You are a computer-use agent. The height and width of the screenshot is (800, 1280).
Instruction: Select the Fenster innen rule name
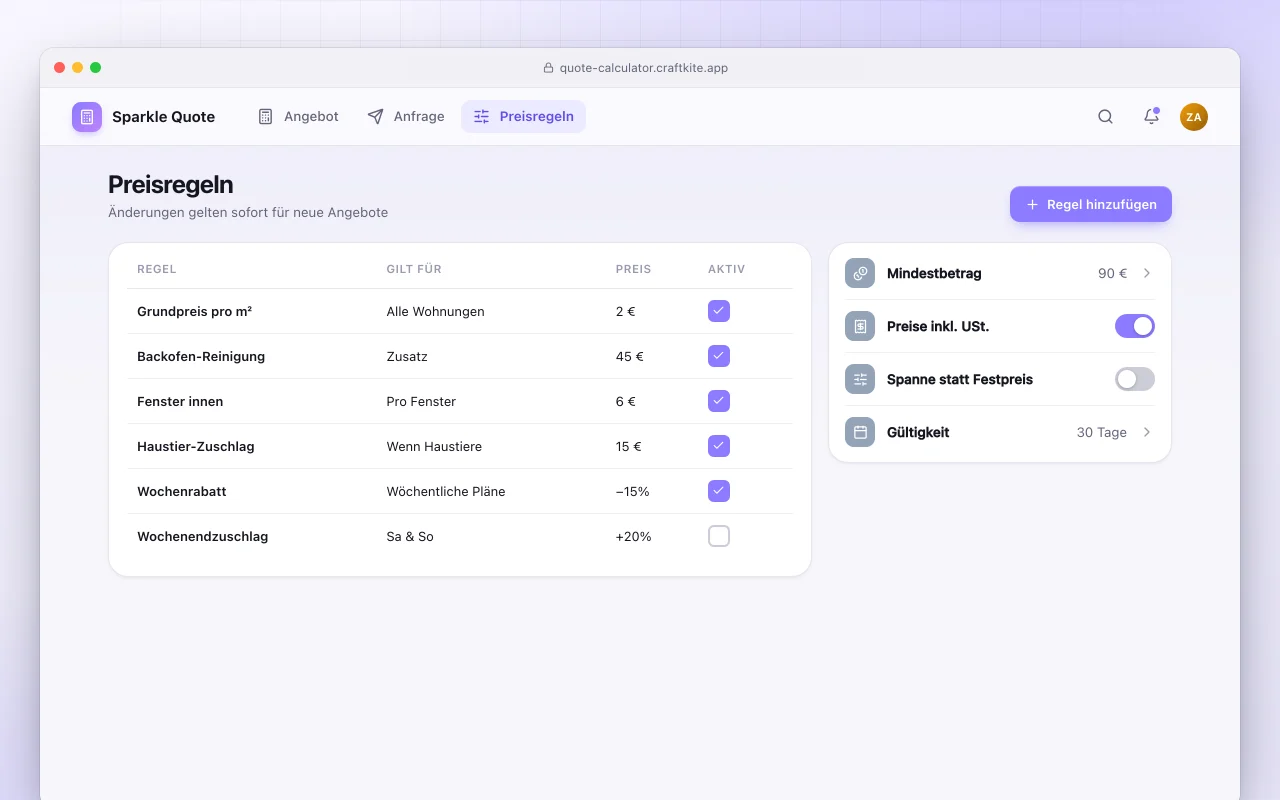click(180, 401)
